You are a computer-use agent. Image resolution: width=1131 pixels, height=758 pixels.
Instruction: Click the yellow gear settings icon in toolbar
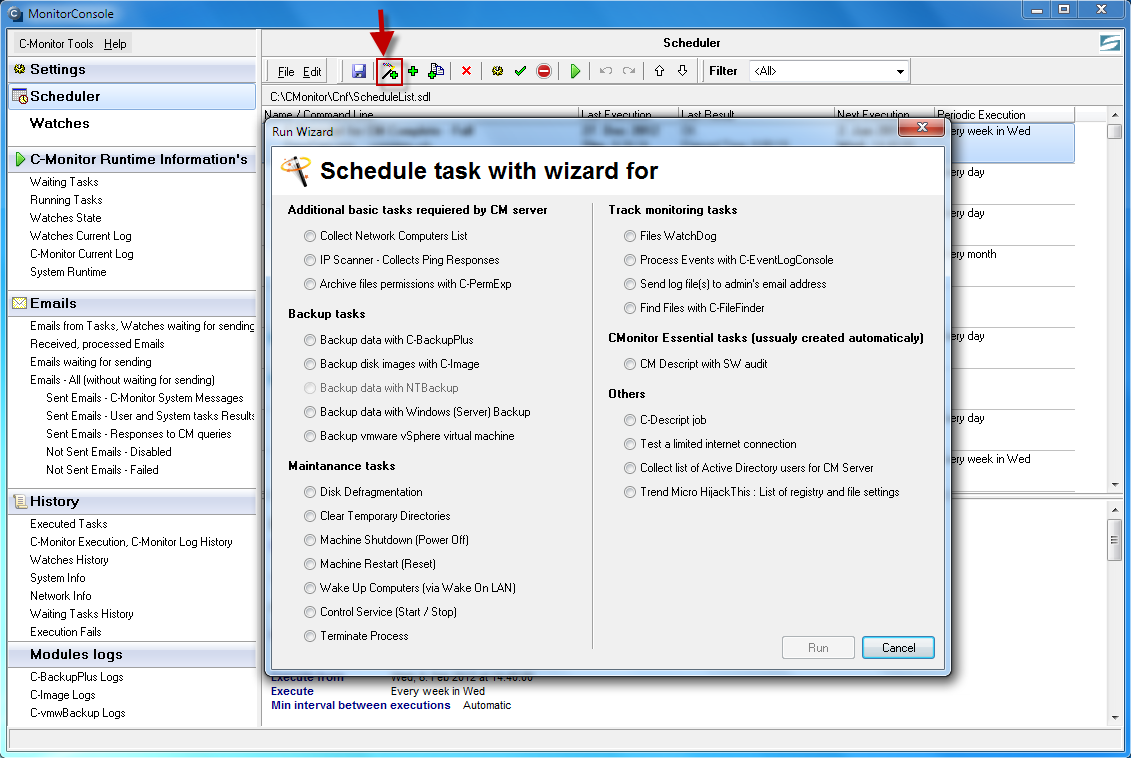(x=497, y=71)
